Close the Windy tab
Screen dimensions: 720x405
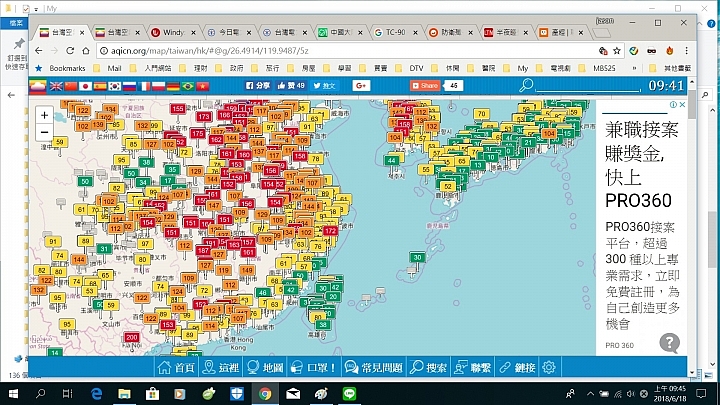tap(193, 33)
